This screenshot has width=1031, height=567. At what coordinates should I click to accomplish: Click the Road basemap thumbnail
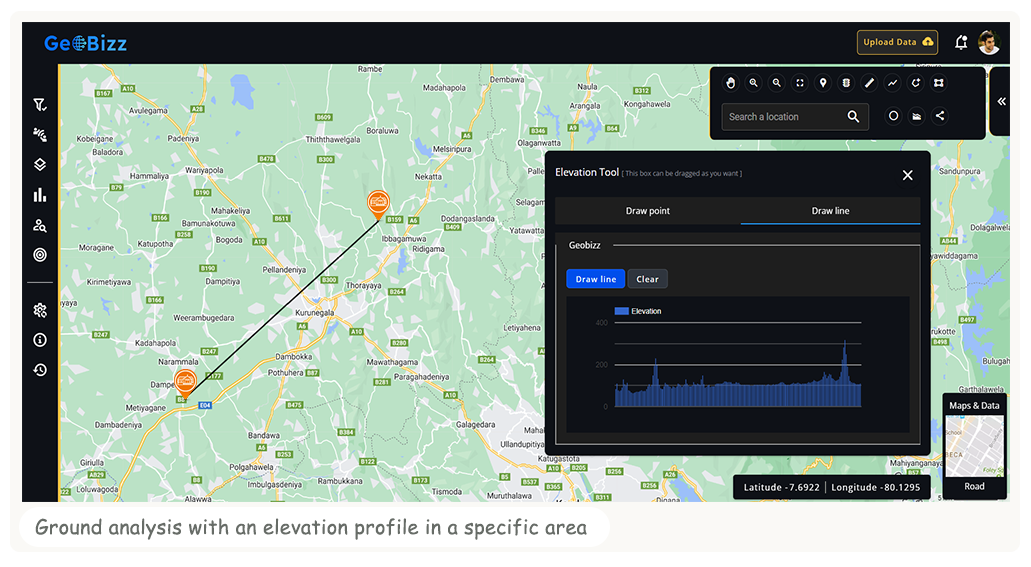tap(974, 446)
